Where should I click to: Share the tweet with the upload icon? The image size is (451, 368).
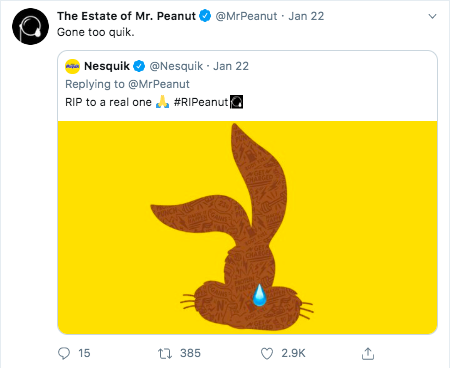368,353
